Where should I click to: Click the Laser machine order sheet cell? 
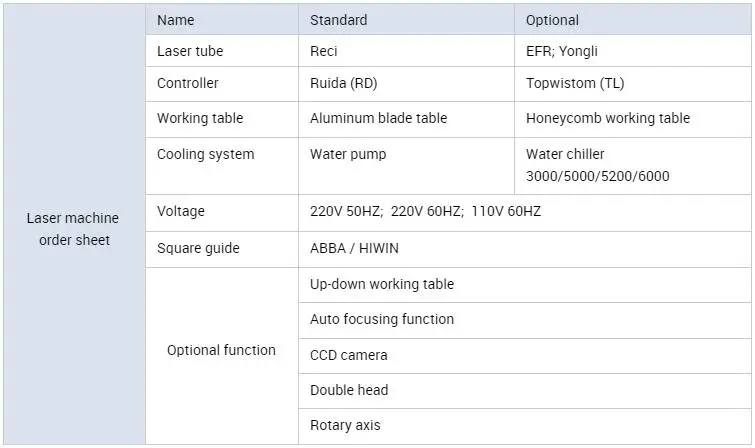(x=72, y=229)
